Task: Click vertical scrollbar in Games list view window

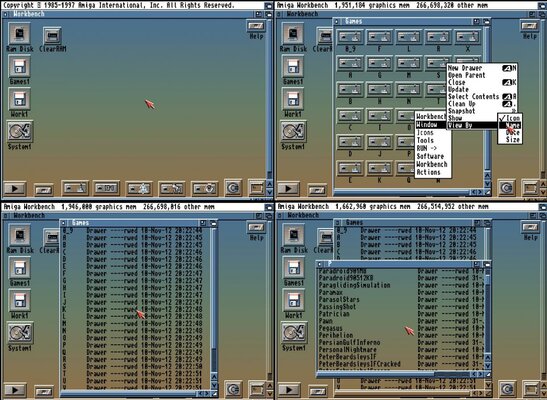Action: point(214,300)
